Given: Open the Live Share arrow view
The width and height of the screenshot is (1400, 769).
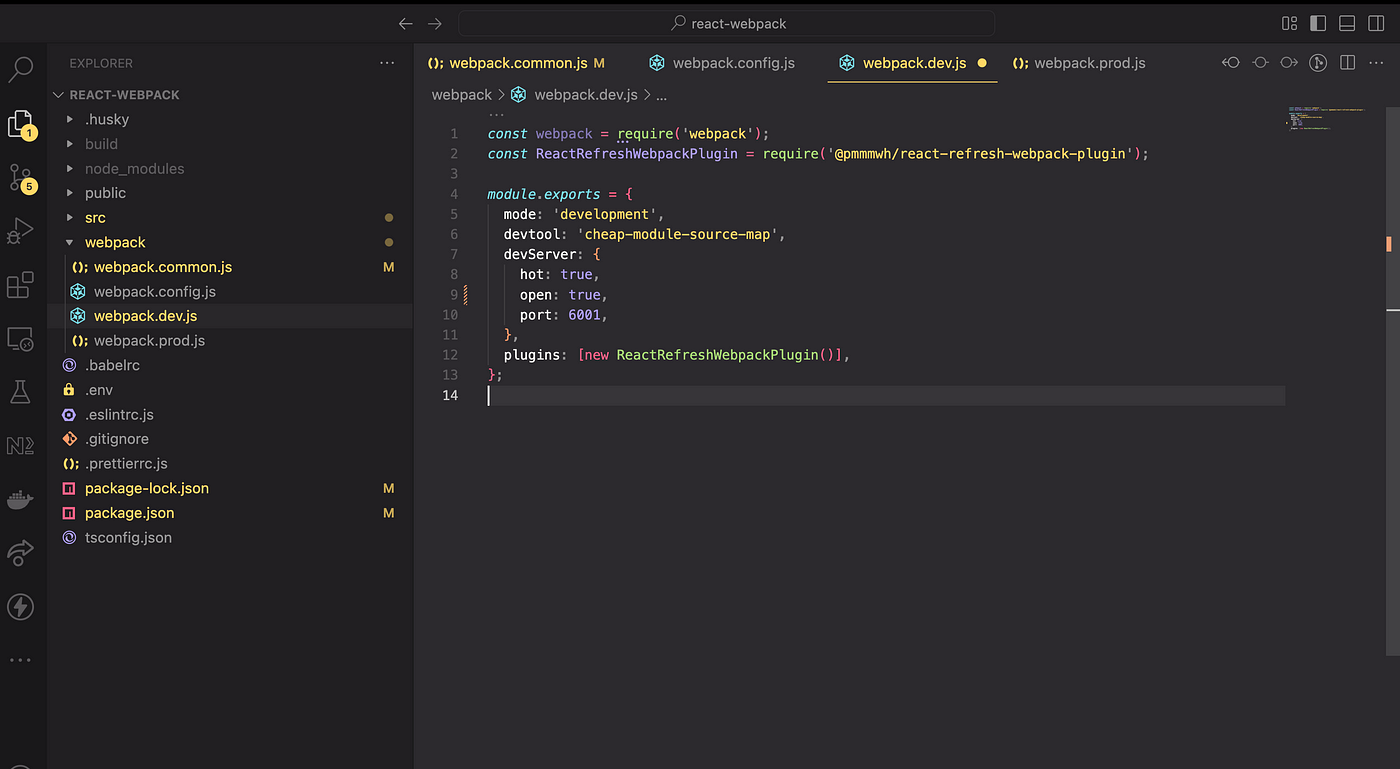Looking at the screenshot, I should (x=20, y=552).
